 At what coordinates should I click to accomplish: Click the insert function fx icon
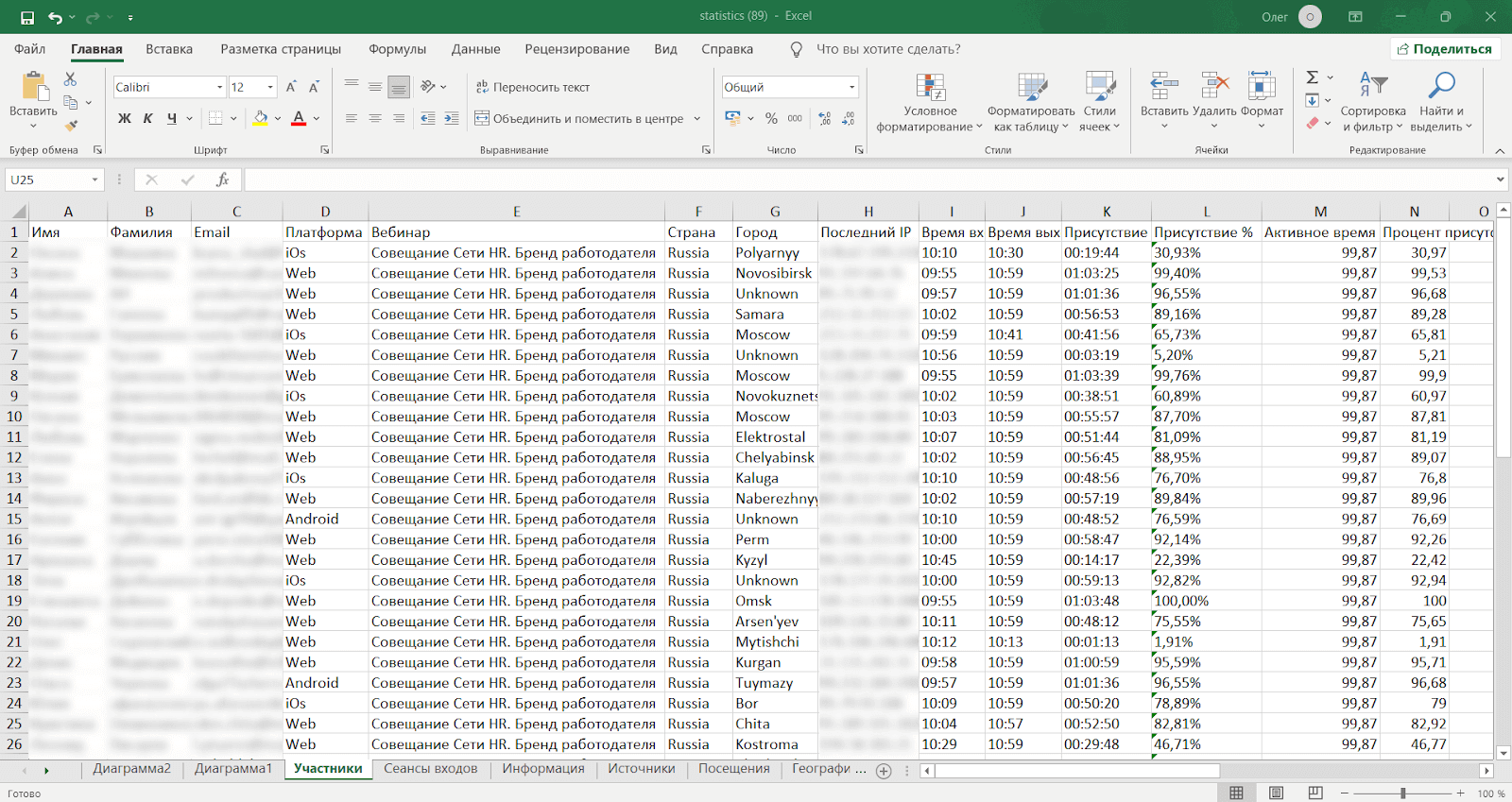223,179
